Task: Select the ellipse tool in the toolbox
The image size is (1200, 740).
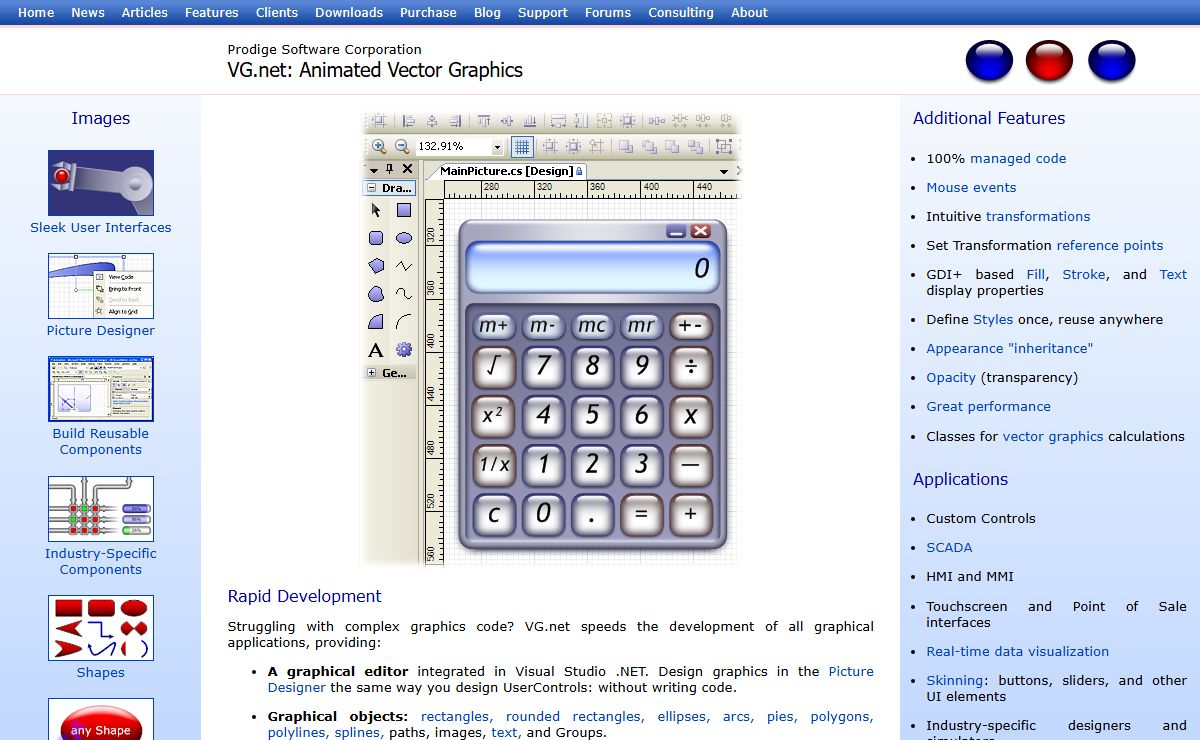Action: coord(404,238)
